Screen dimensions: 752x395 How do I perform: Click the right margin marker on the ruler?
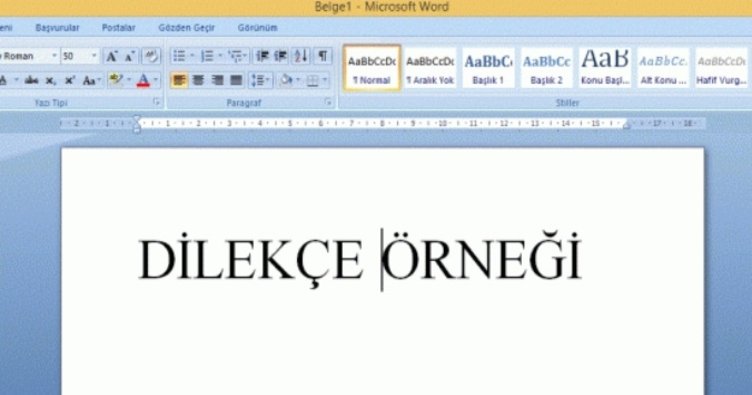626,125
